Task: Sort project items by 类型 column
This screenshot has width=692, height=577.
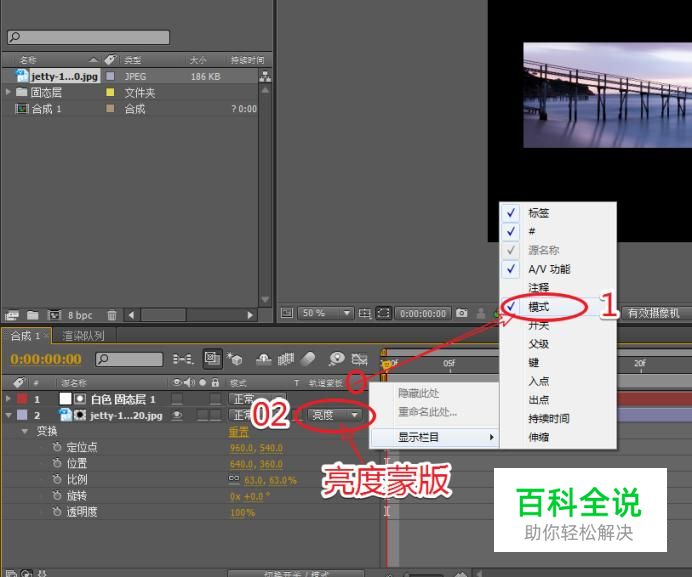Action: coord(132,60)
